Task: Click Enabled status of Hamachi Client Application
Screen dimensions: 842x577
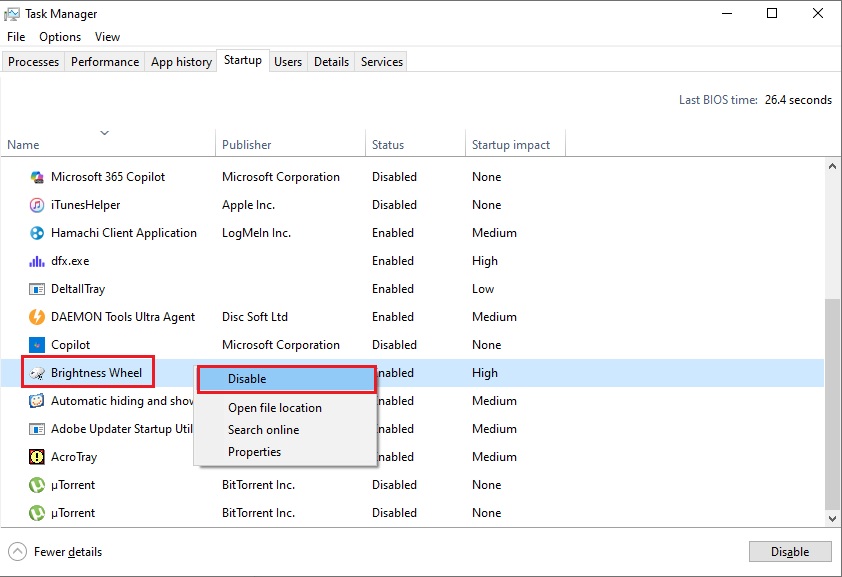Action: (393, 233)
